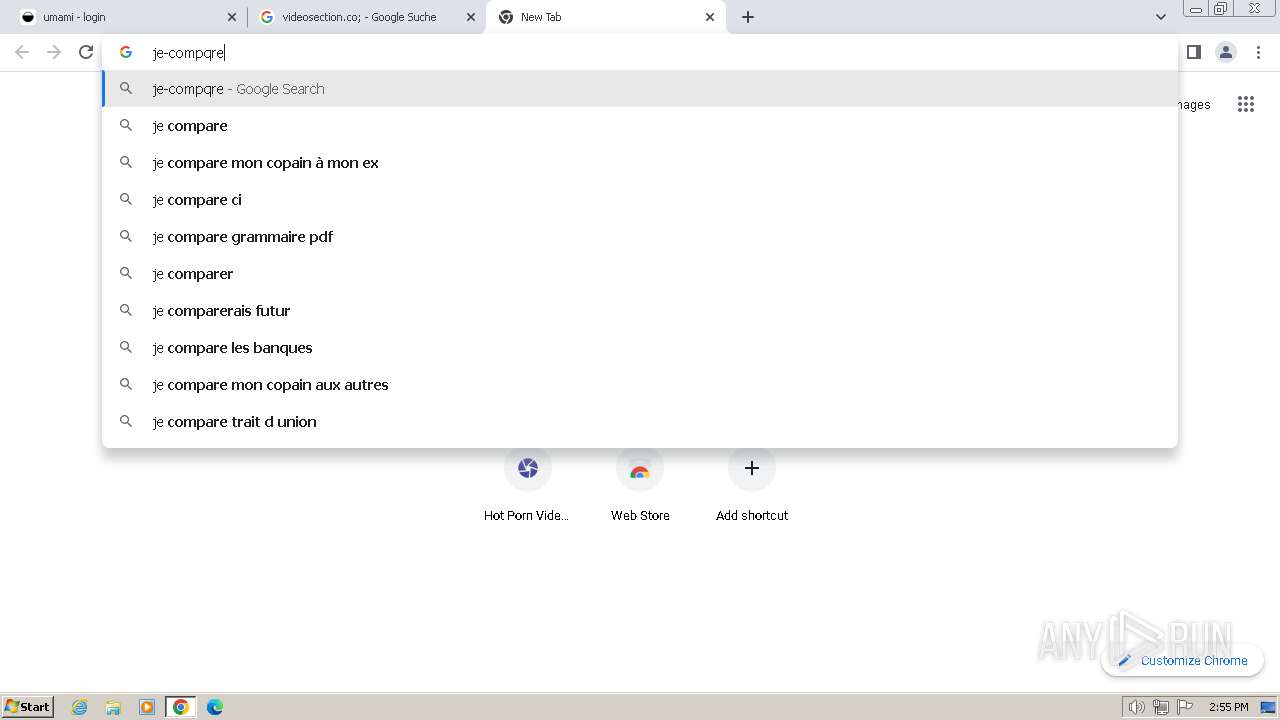This screenshot has height=720, width=1280.
Task: Open the Action Center flag icon
Action: coord(1185,707)
